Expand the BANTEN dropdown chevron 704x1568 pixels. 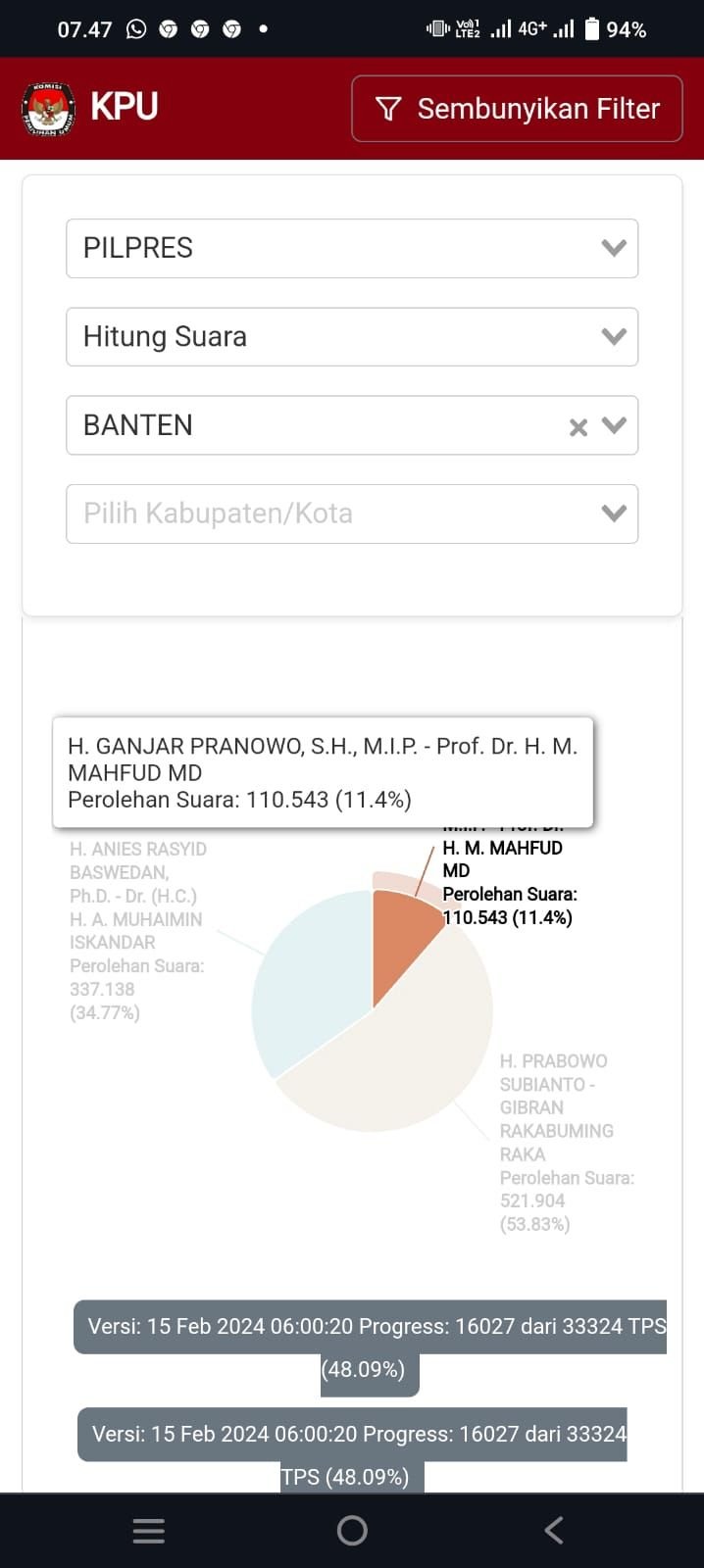coord(616,426)
